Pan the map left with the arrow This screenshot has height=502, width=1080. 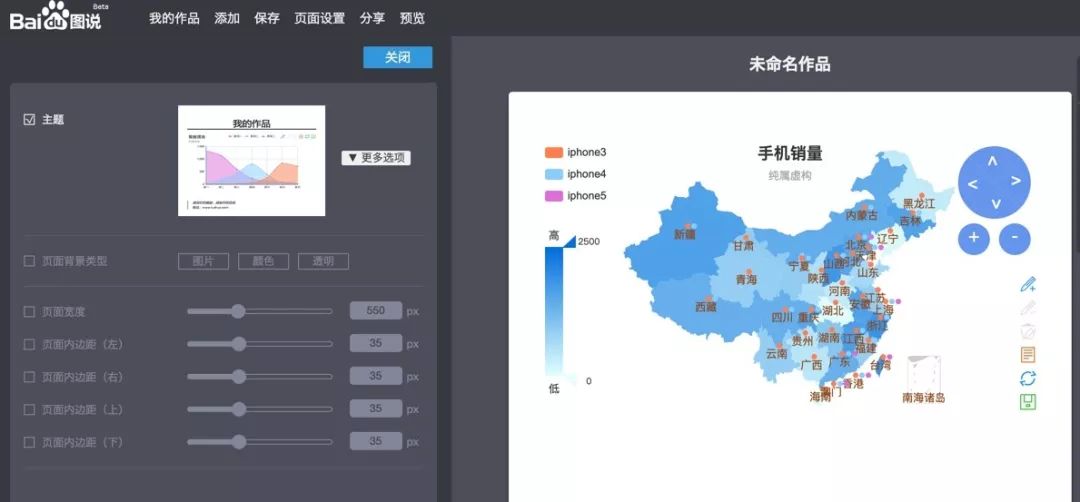973,184
